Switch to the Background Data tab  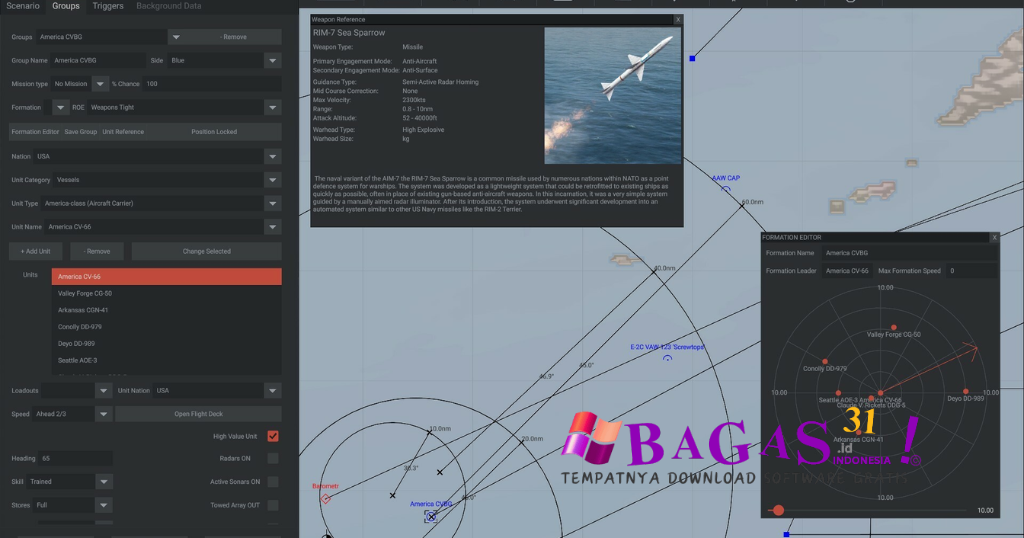[x=168, y=6]
